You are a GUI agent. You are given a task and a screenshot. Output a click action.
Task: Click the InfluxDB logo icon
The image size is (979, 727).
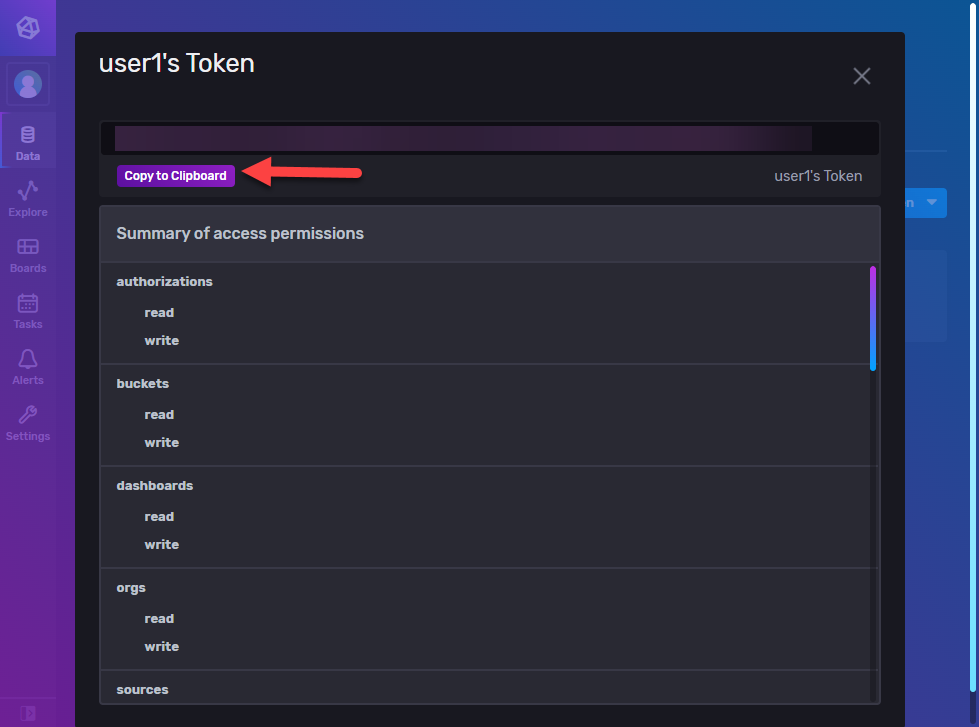click(x=27, y=27)
